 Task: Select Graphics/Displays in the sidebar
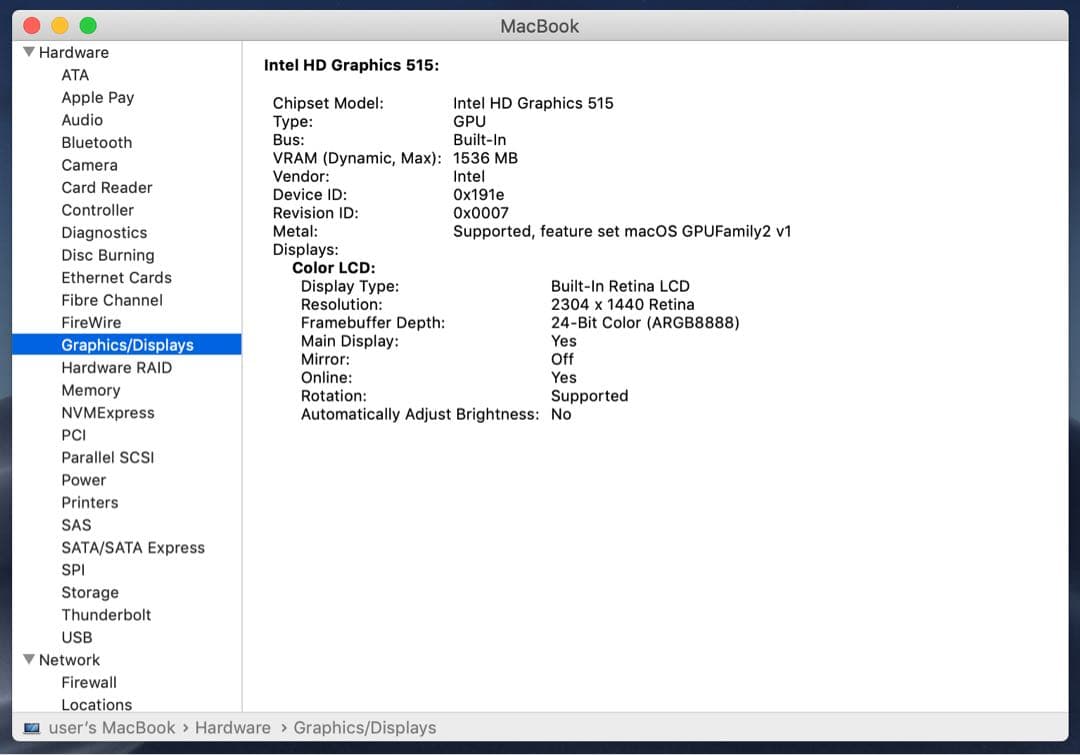[x=127, y=345]
